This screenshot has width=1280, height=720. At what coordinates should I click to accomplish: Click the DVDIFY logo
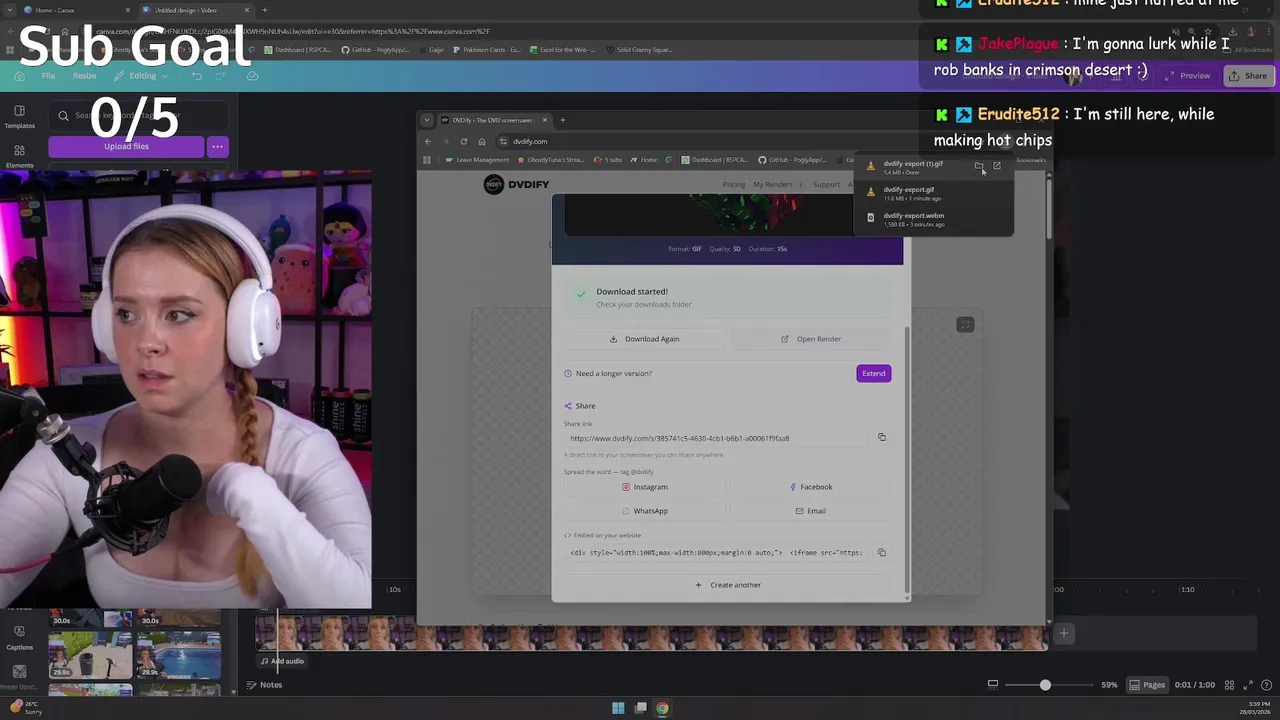(516, 184)
